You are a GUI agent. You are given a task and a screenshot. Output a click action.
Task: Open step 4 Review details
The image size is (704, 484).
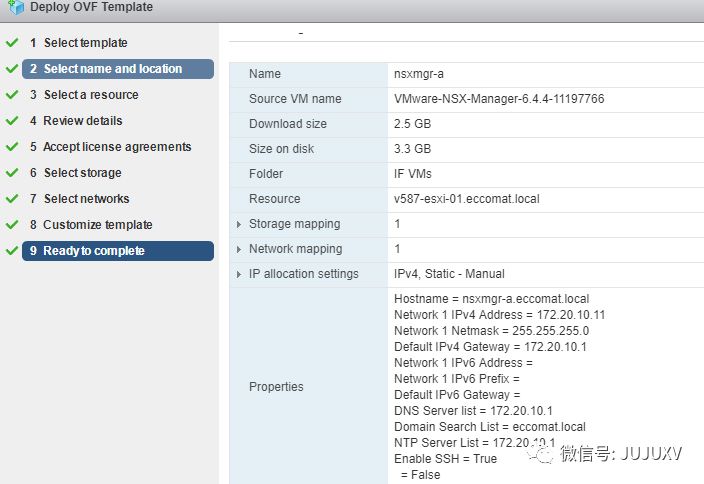82,121
